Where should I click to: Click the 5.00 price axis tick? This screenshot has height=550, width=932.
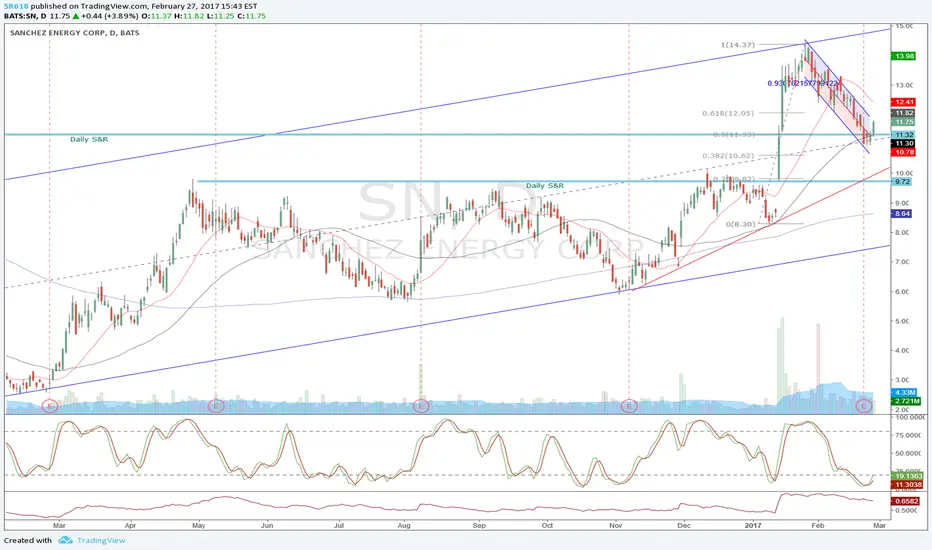(902, 321)
